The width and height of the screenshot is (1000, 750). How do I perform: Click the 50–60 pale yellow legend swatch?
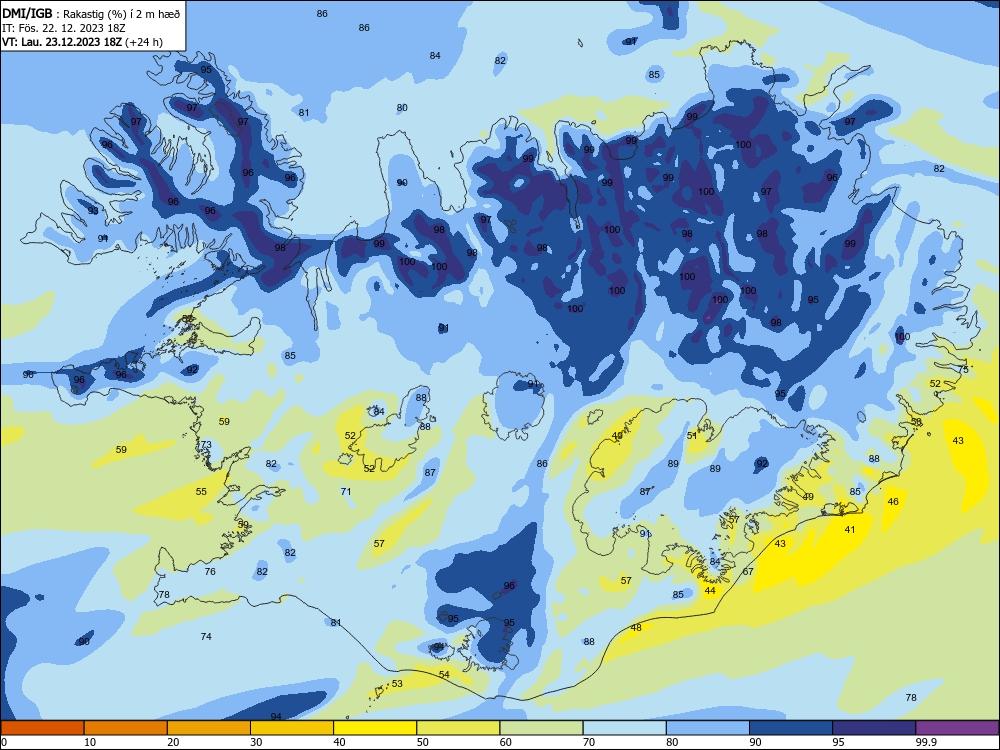tap(458, 728)
